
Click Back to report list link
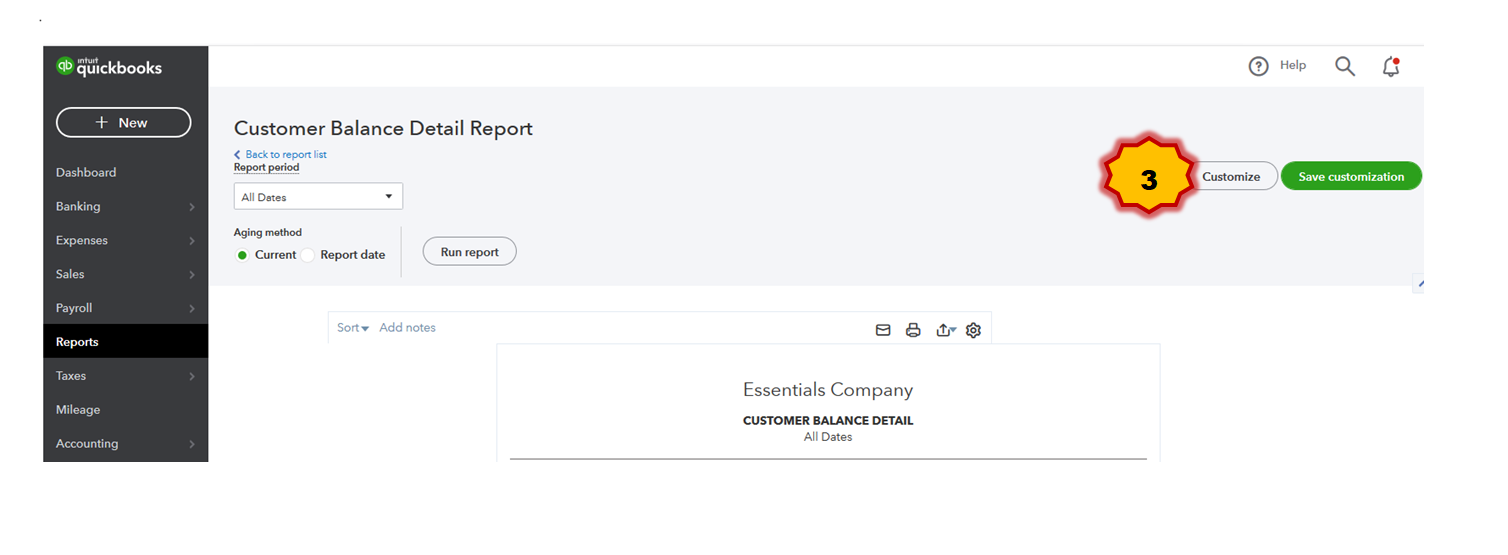(285, 155)
